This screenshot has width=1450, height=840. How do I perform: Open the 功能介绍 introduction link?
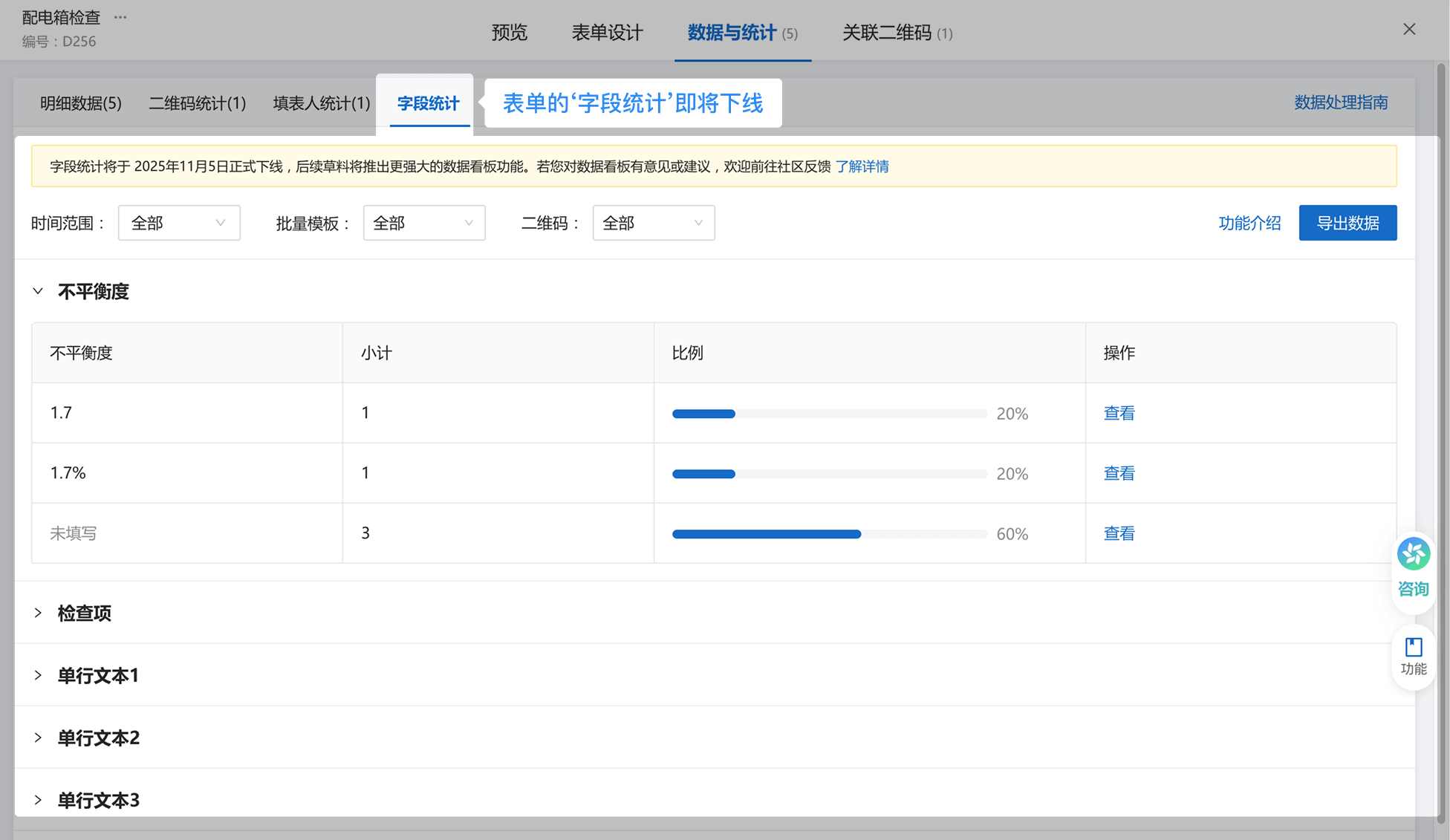(x=1249, y=223)
